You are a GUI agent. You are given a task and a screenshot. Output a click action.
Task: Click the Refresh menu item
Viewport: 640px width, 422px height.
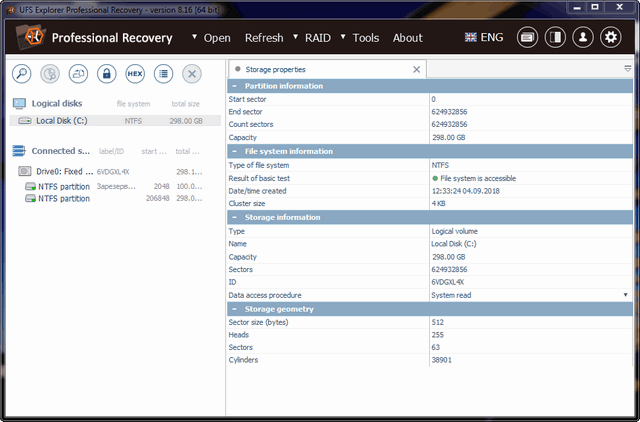264,38
